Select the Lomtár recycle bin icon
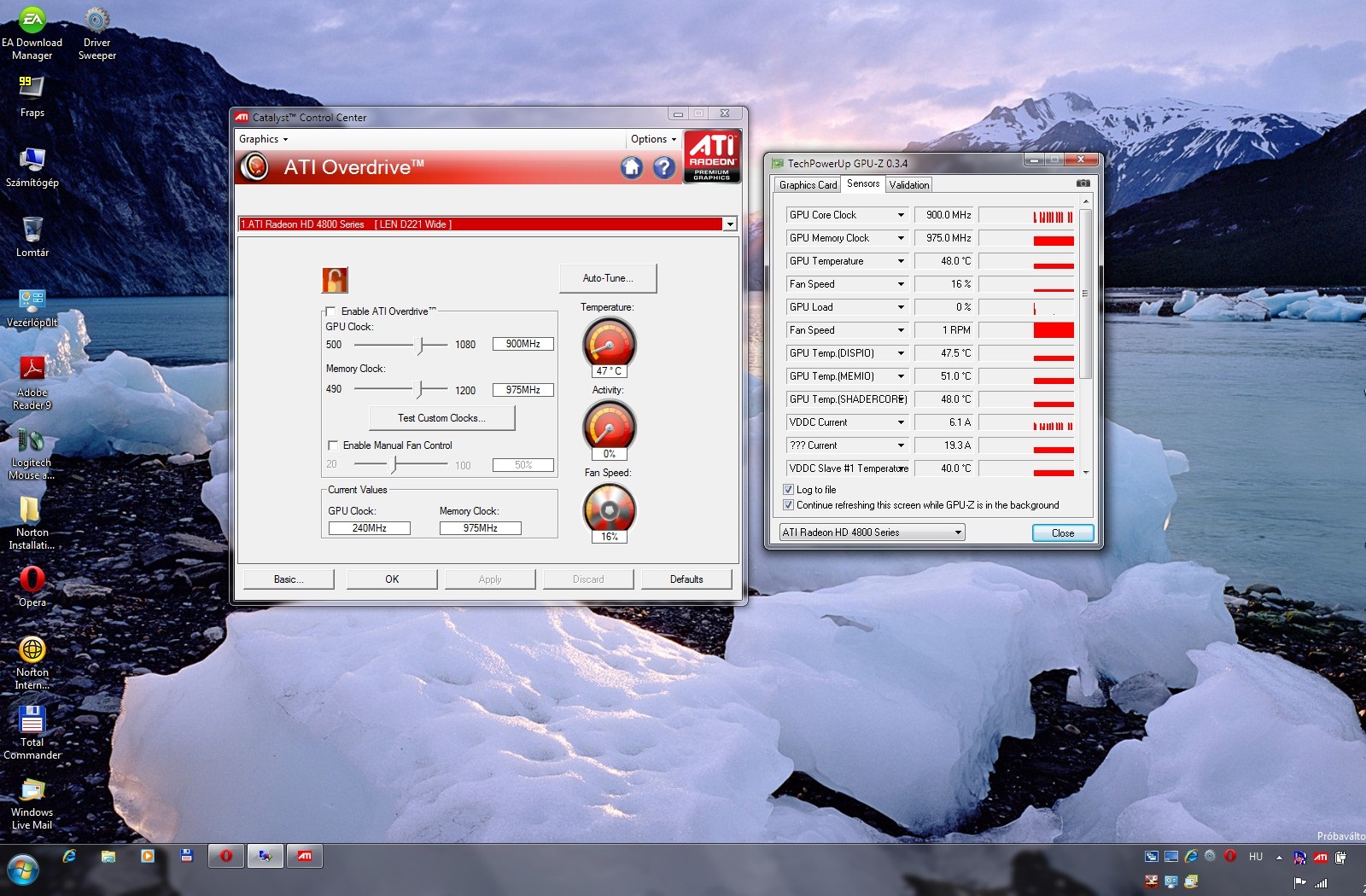 click(32, 236)
